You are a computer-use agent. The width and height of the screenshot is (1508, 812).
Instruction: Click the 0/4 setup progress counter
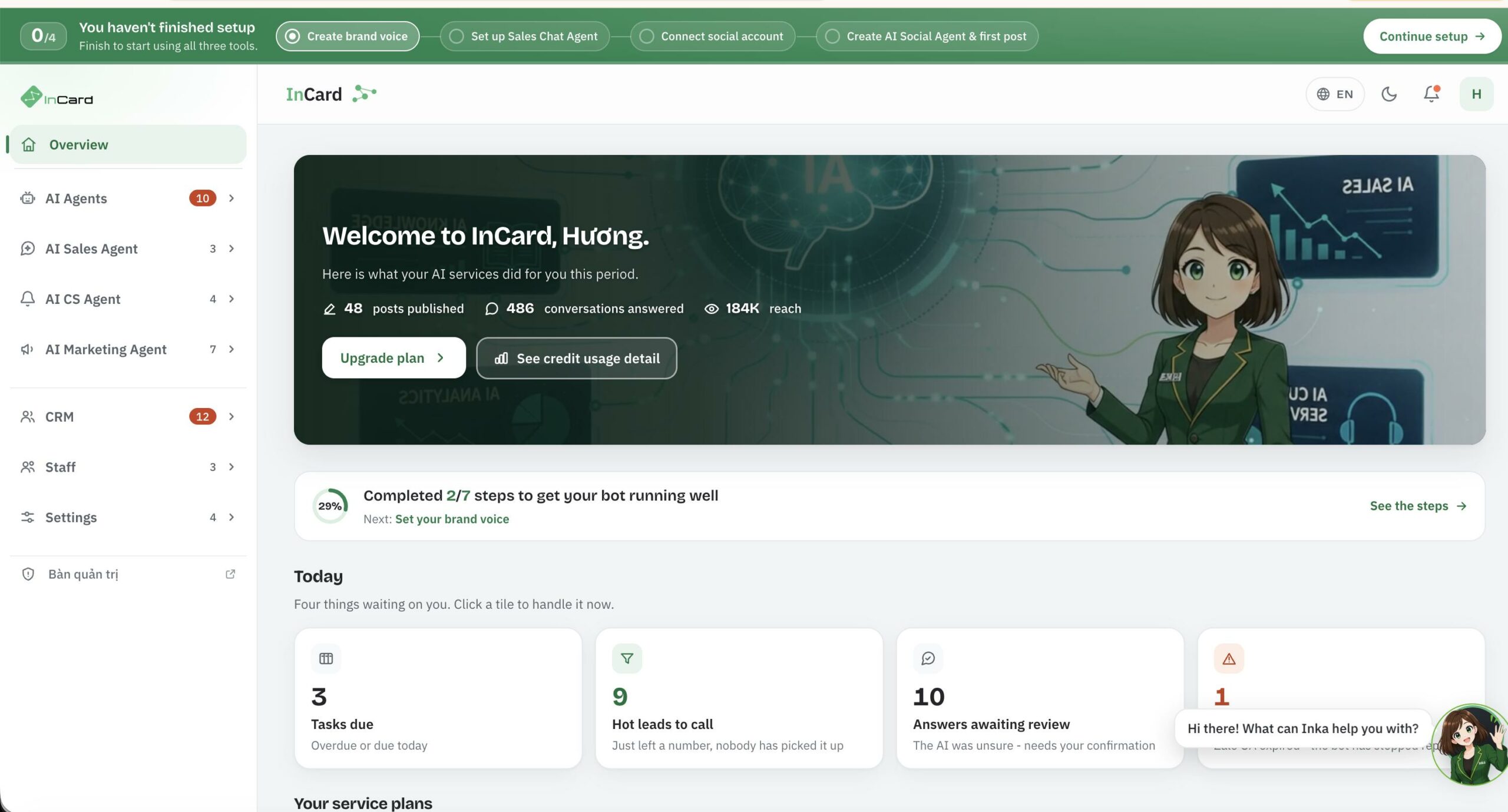click(x=43, y=36)
